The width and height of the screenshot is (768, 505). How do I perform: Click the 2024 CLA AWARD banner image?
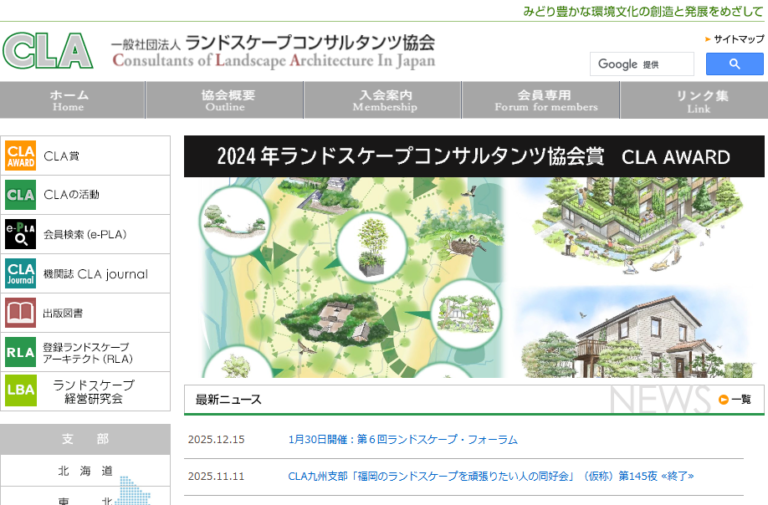tap(474, 257)
